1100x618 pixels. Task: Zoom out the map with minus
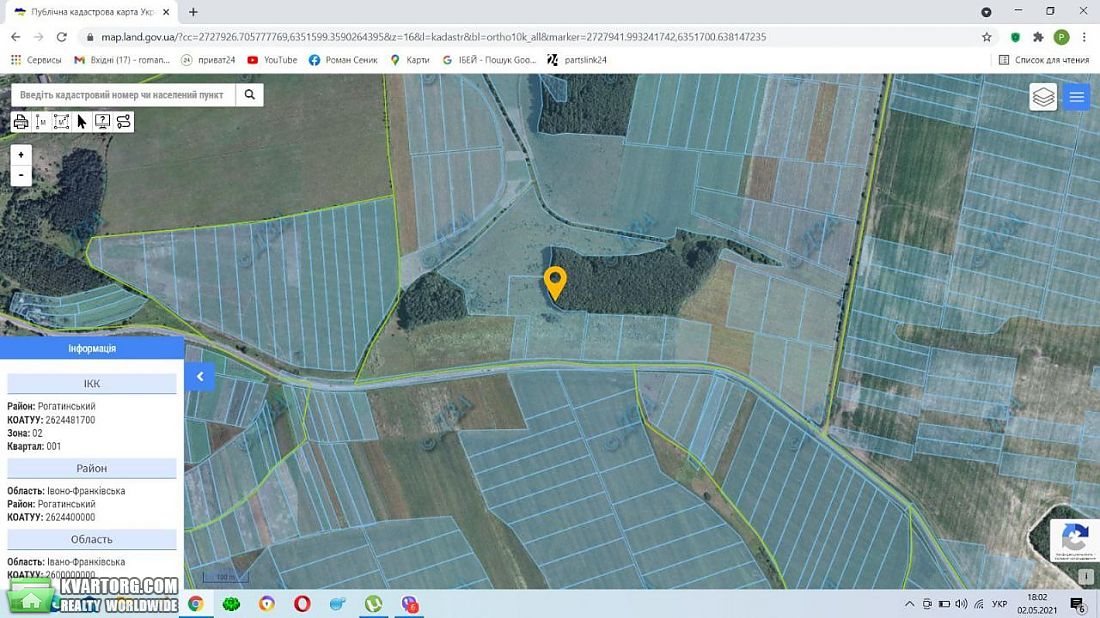click(21, 175)
